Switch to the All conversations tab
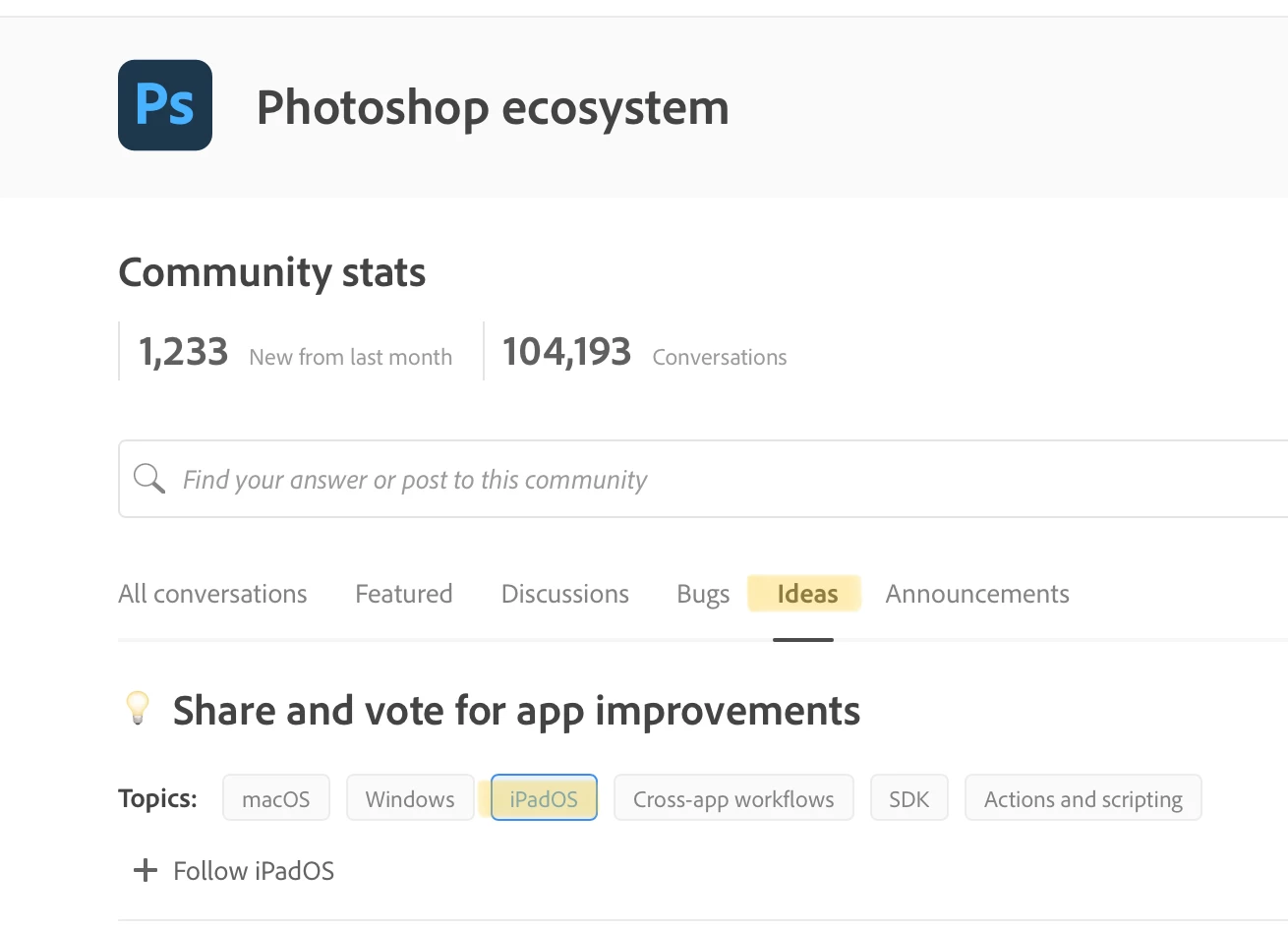The width and height of the screenshot is (1288, 930). [212, 594]
